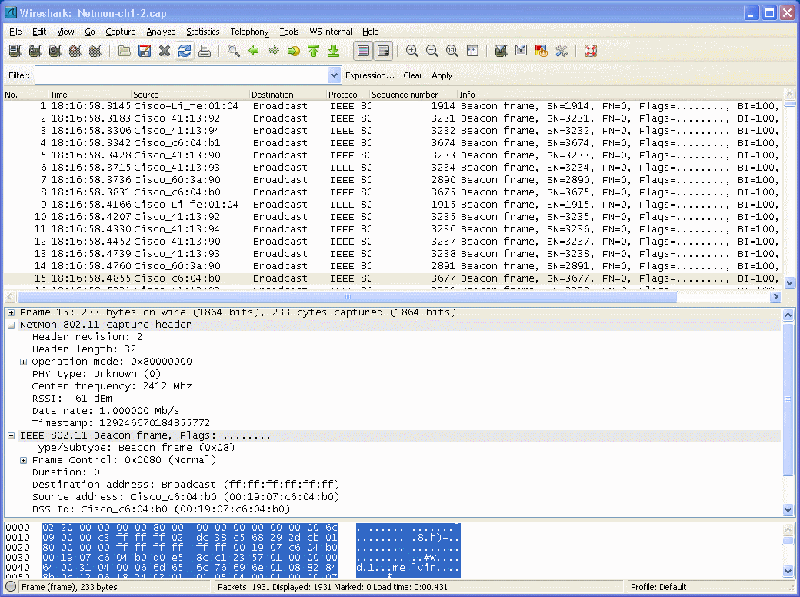Expand the Frame 15 tree node

11,312
